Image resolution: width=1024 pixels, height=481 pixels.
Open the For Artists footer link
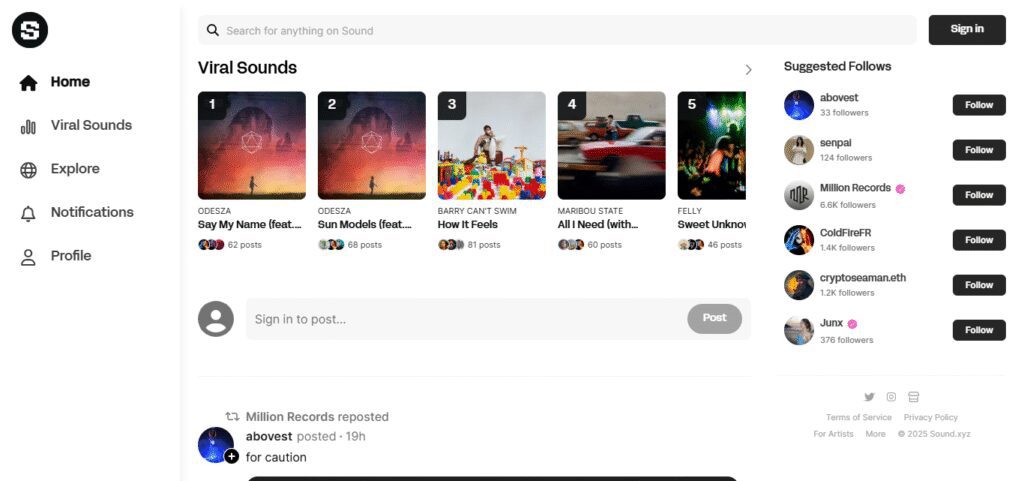[833, 433]
